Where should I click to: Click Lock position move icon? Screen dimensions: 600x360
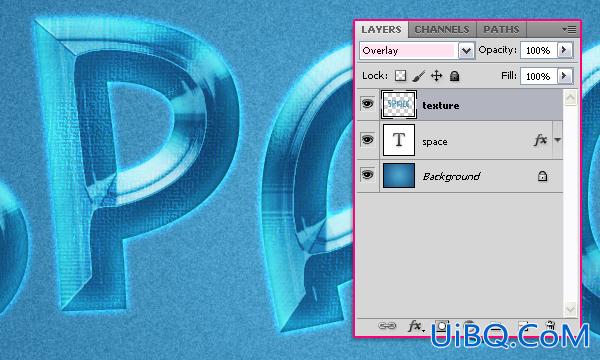point(437,76)
